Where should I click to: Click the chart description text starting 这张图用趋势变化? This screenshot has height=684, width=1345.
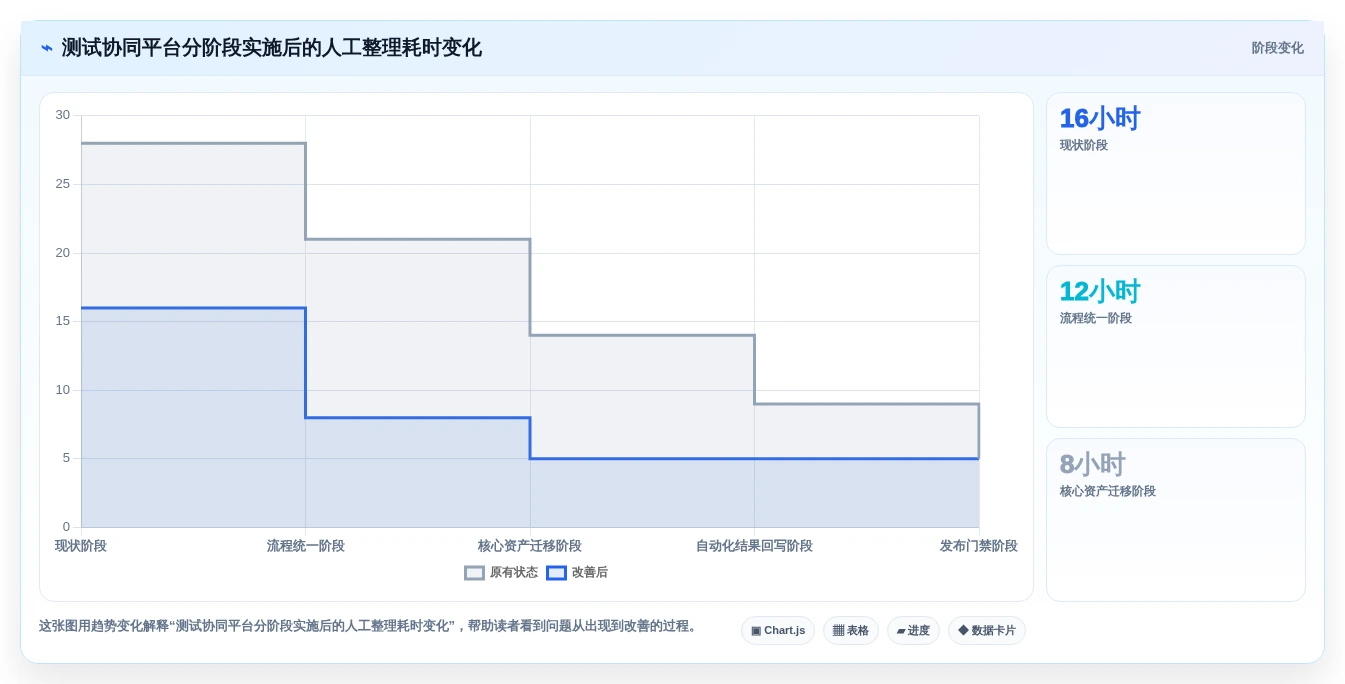coord(369,626)
